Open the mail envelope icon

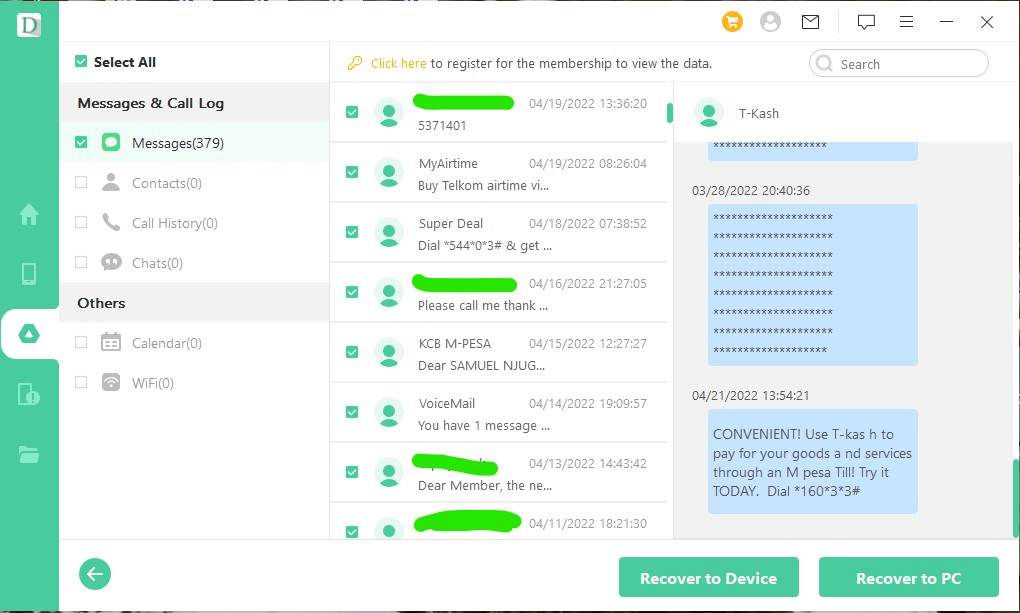pos(810,22)
